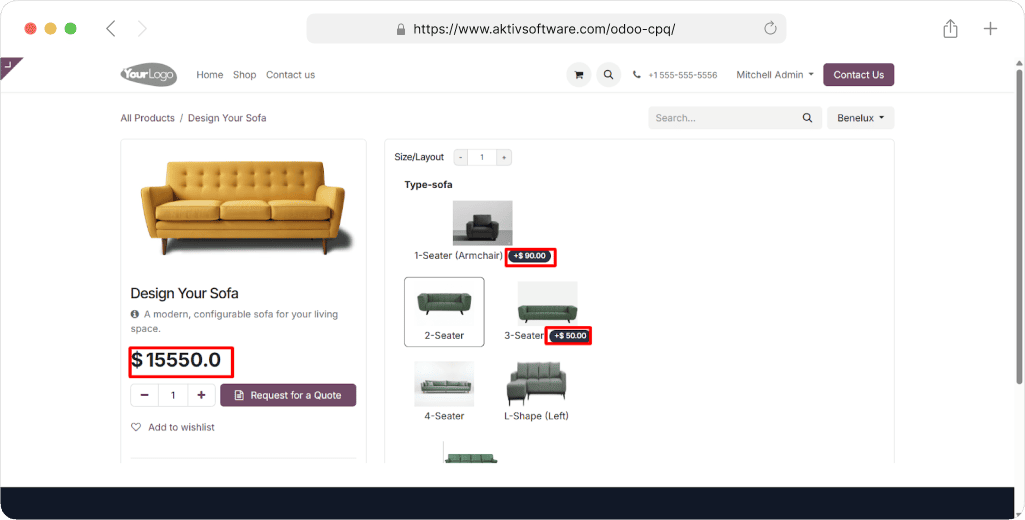Click the header search magnifier icon
Viewport: 1025px width, 520px height.
pyautogui.click(x=608, y=75)
